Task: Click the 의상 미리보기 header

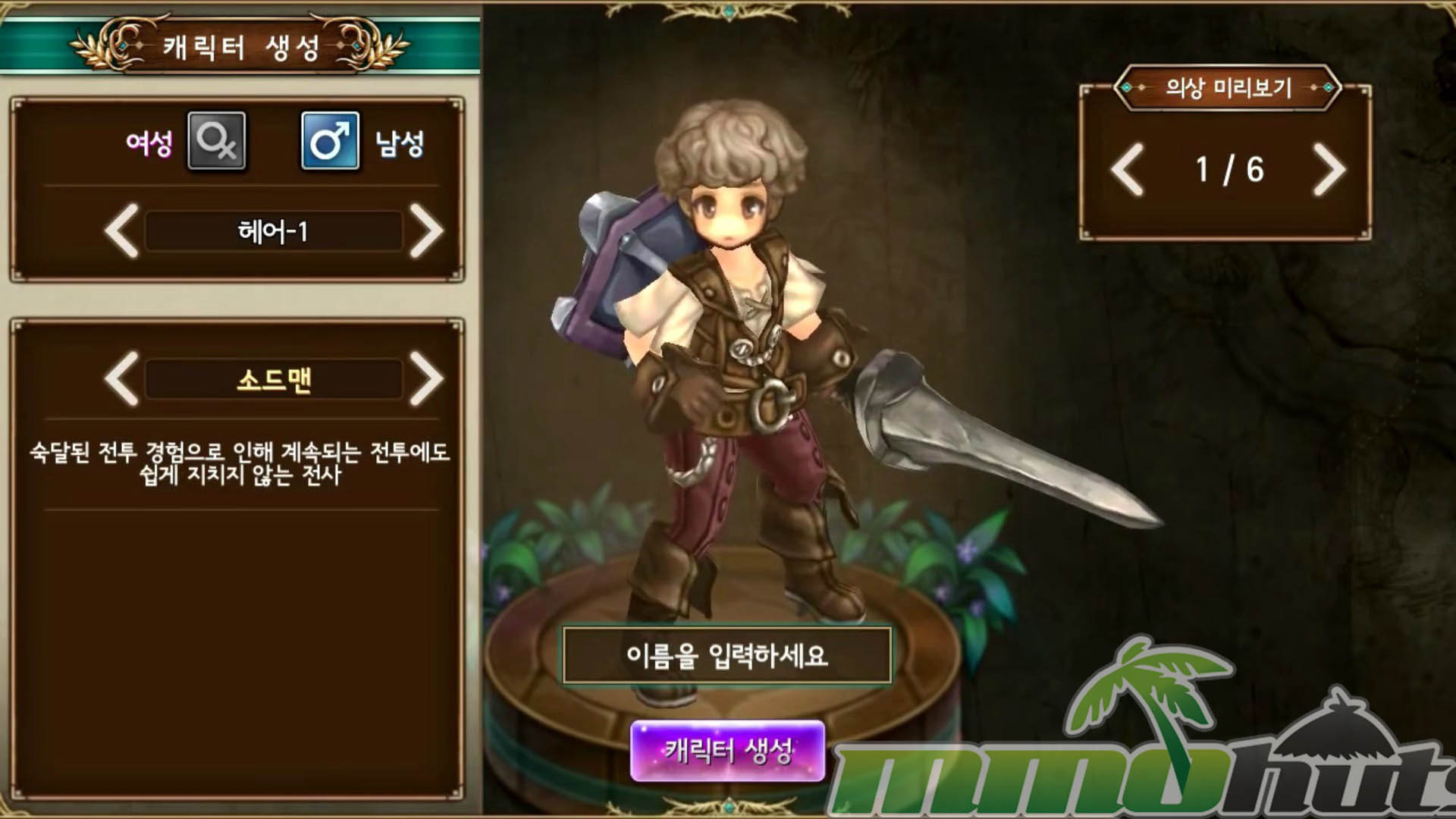Action: point(1228,88)
